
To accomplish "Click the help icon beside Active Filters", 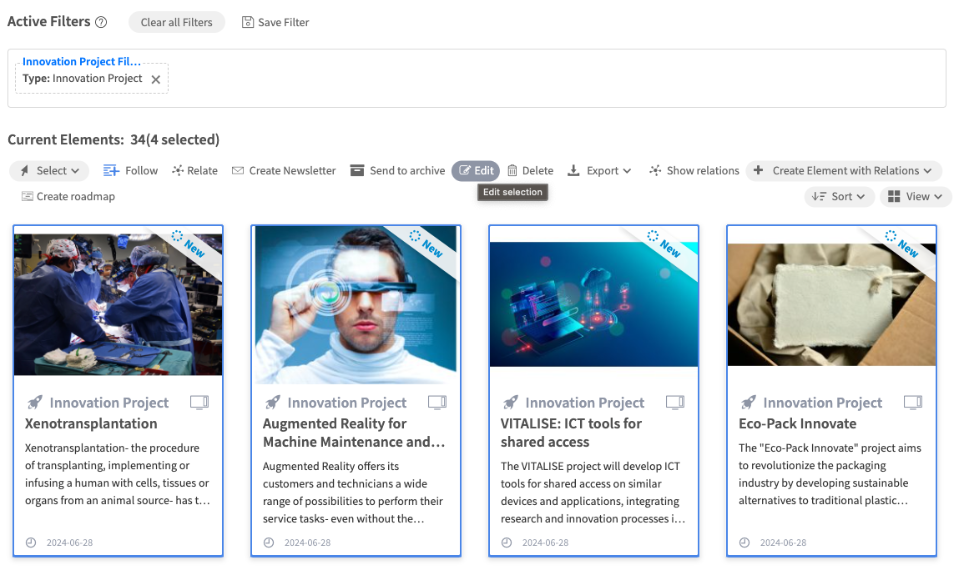I will click(100, 22).
